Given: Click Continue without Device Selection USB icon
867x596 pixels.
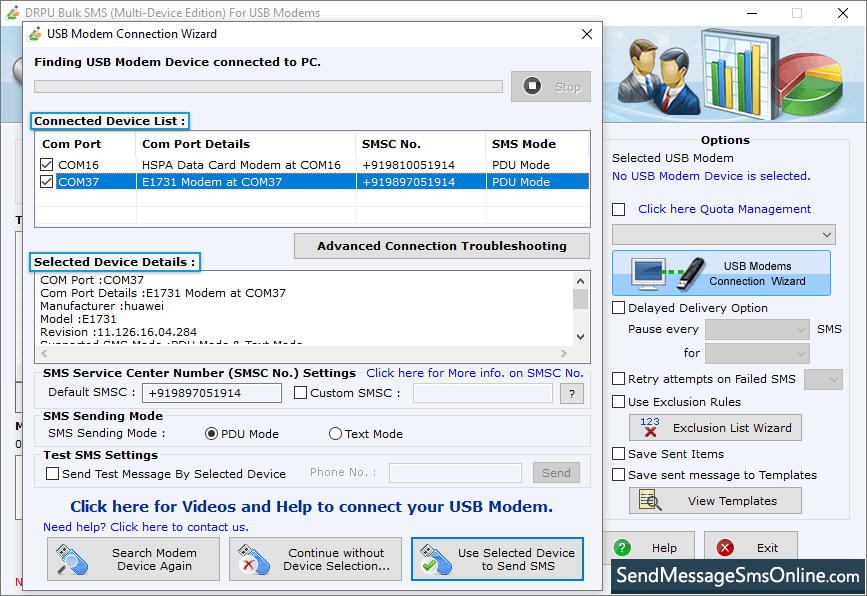Looking at the screenshot, I should pos(254,560).
